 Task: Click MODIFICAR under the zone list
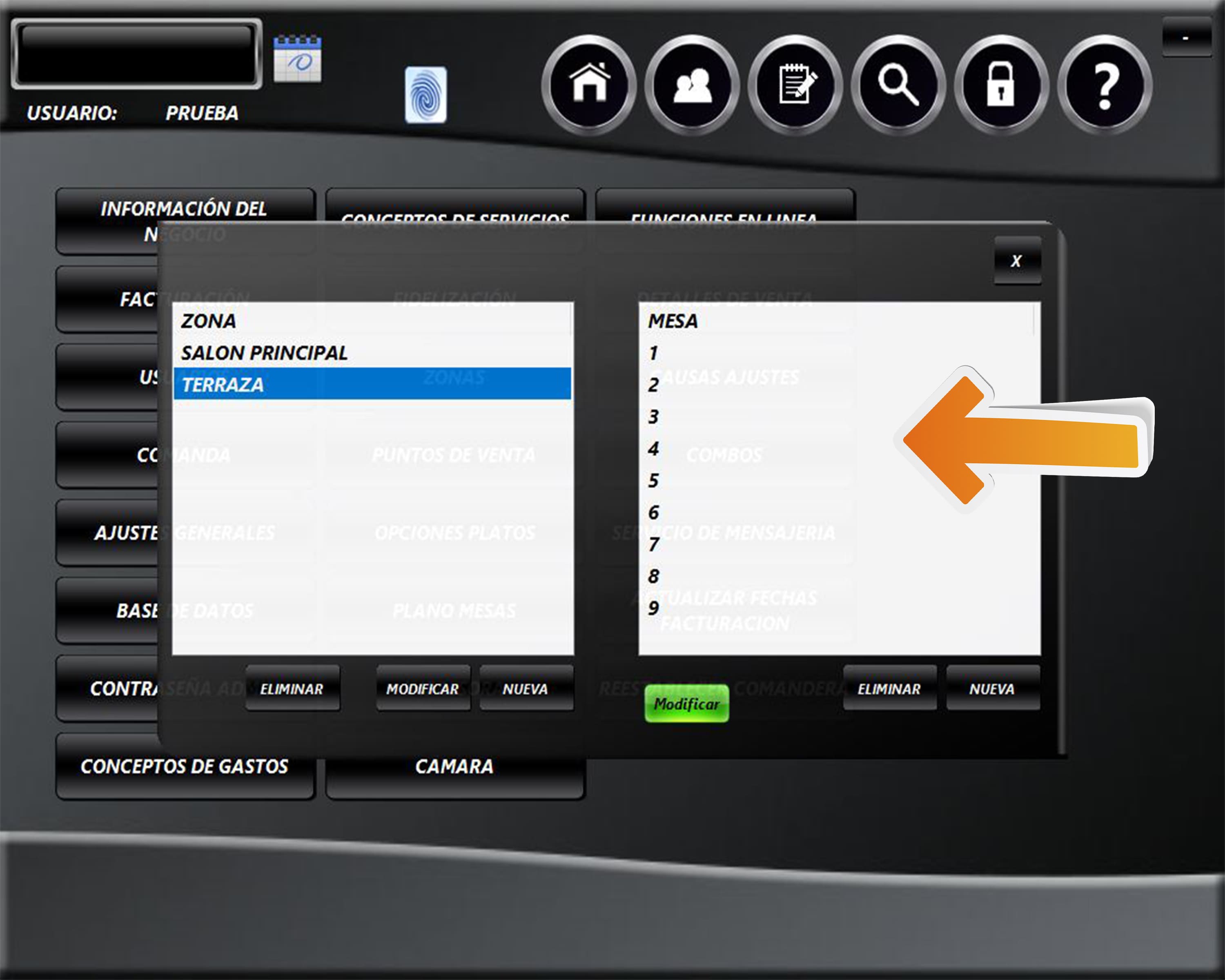tap(423, 688)
